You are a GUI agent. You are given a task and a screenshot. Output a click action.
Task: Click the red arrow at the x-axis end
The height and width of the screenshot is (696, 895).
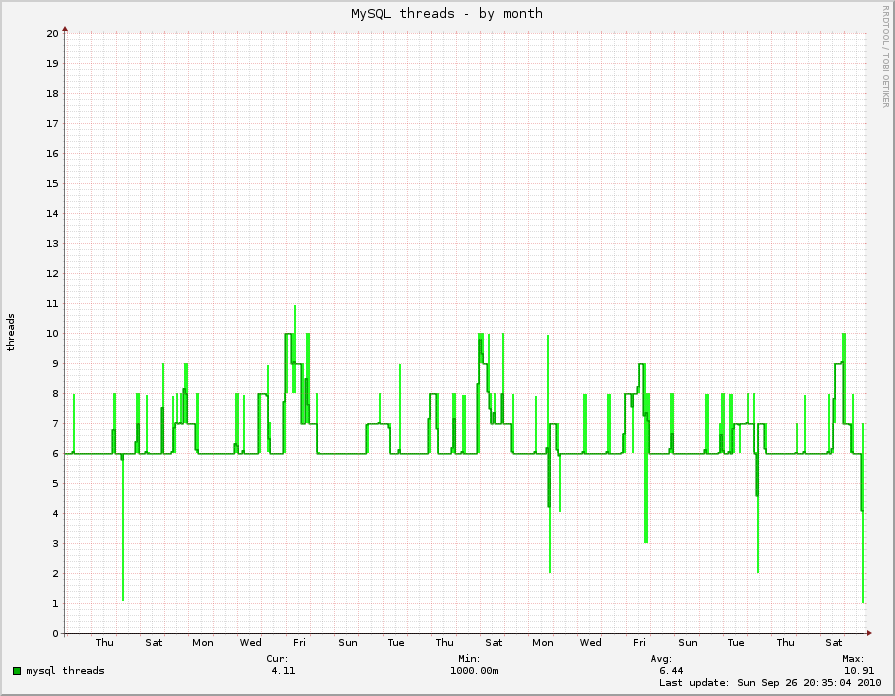tap(869, 633)
